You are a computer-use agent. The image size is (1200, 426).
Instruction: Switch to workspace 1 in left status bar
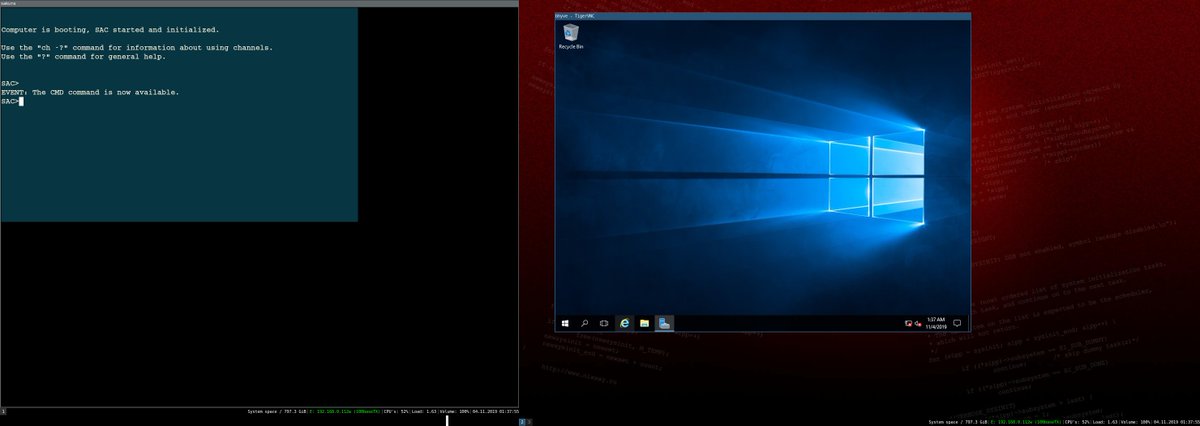[x=3, y=410]
